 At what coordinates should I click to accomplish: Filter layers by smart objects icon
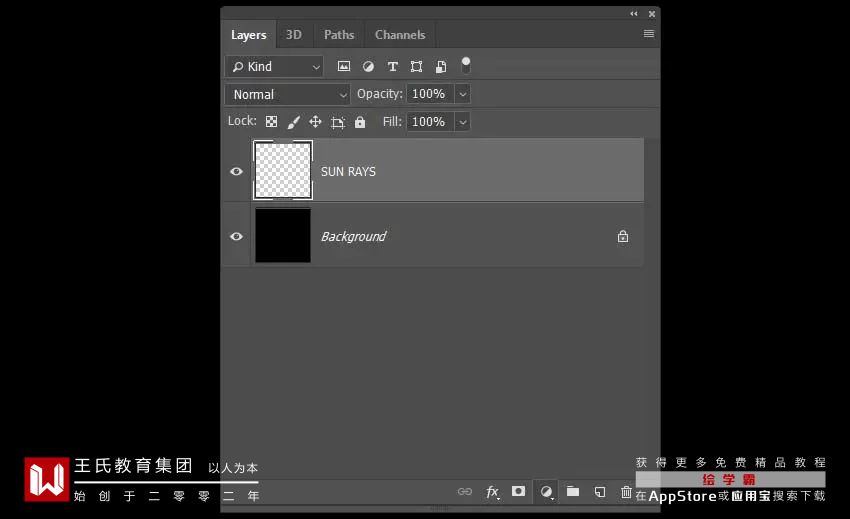click(x=441, y=66)
